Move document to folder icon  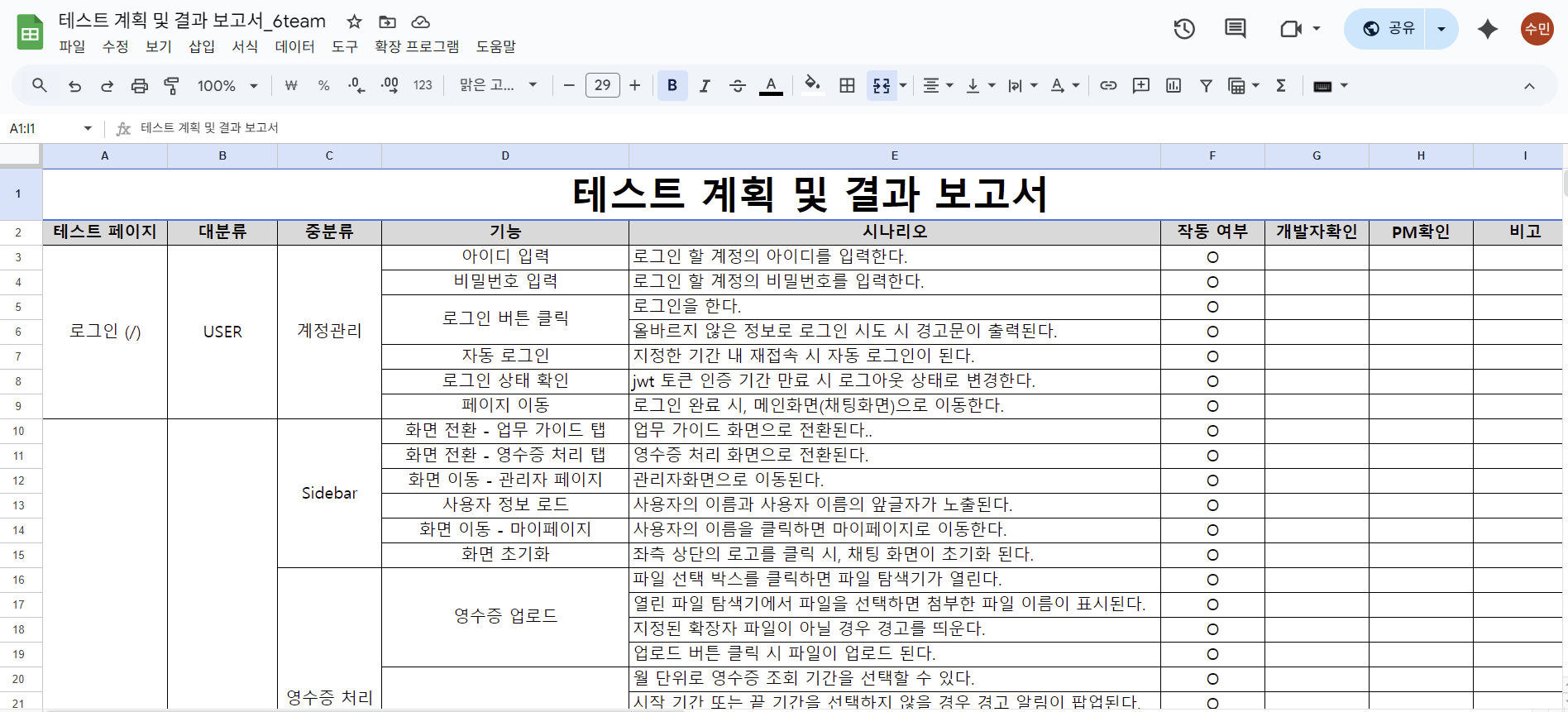point(387,22)
